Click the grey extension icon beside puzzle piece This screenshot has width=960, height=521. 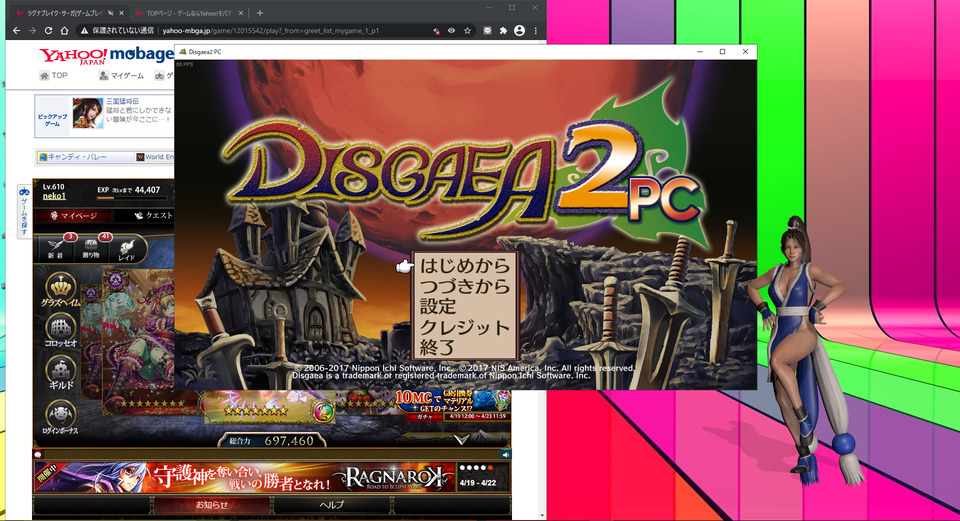[487, 31]
